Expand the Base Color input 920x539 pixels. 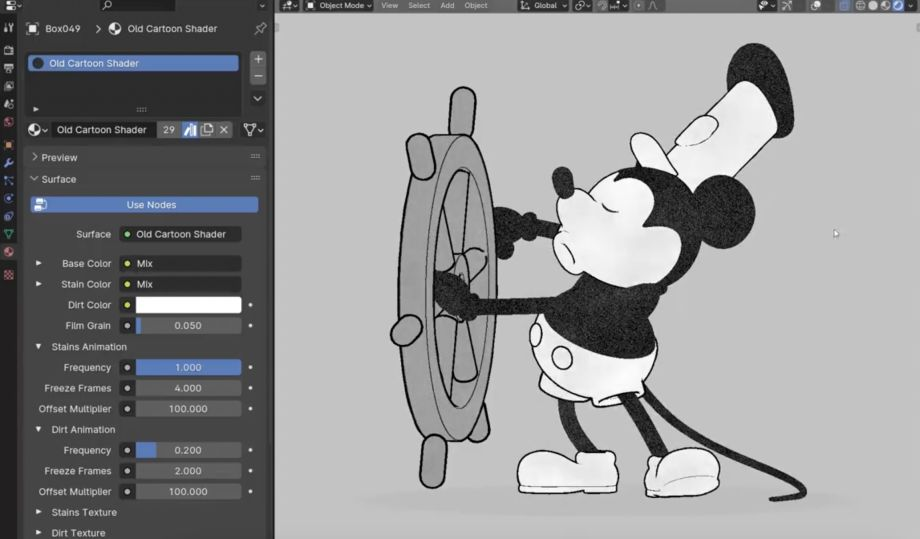(38, 263)
